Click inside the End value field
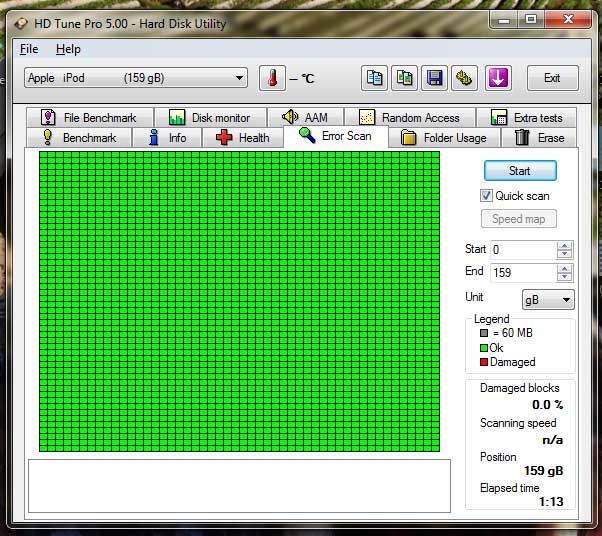The image size is (602, 536). point(522,273)
